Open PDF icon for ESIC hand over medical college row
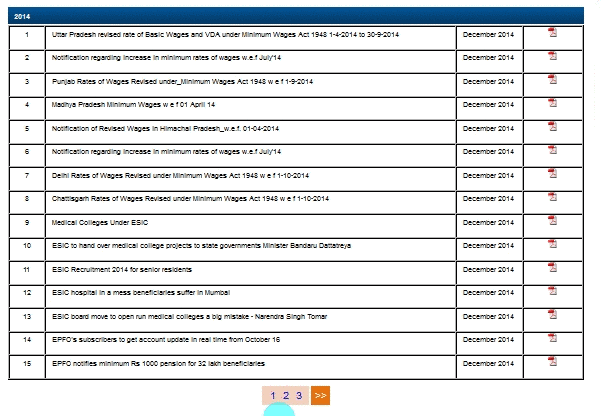 [x=552, y=244]
